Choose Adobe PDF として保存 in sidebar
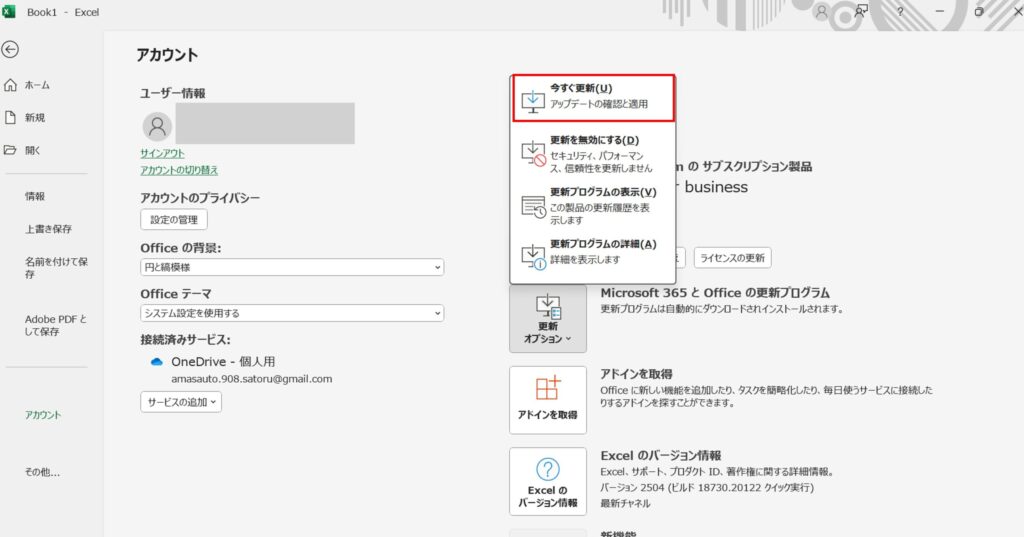1024x537 pixels. click(56, 325)
